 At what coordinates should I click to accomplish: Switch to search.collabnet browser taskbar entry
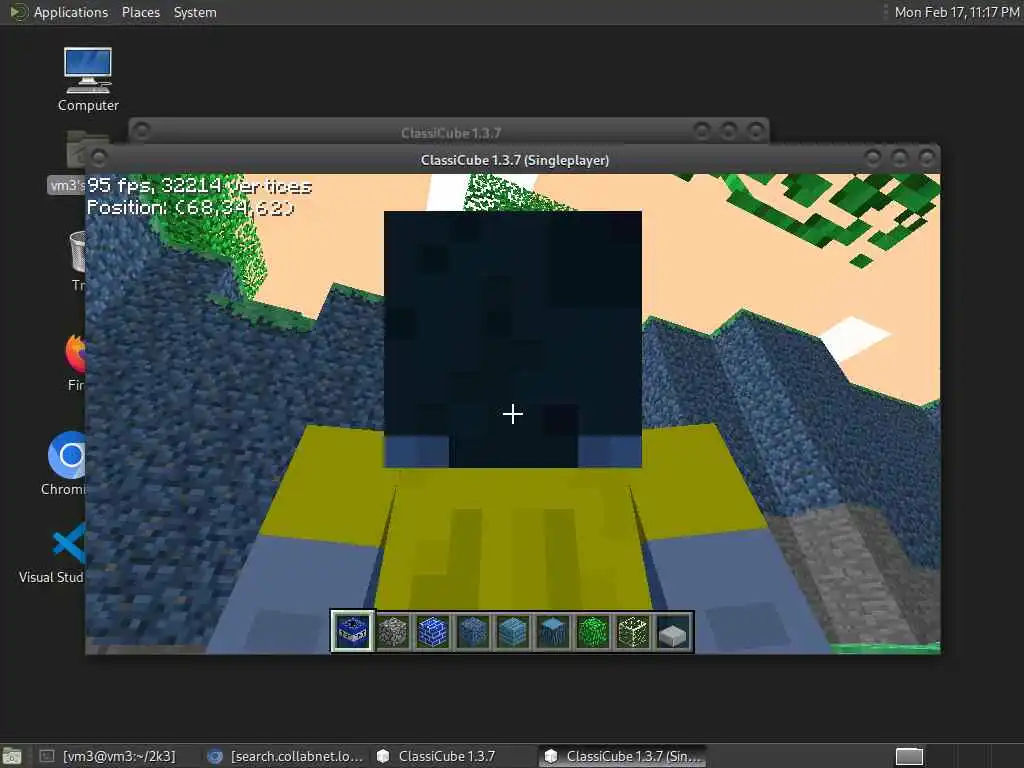[x=285, y=756]
